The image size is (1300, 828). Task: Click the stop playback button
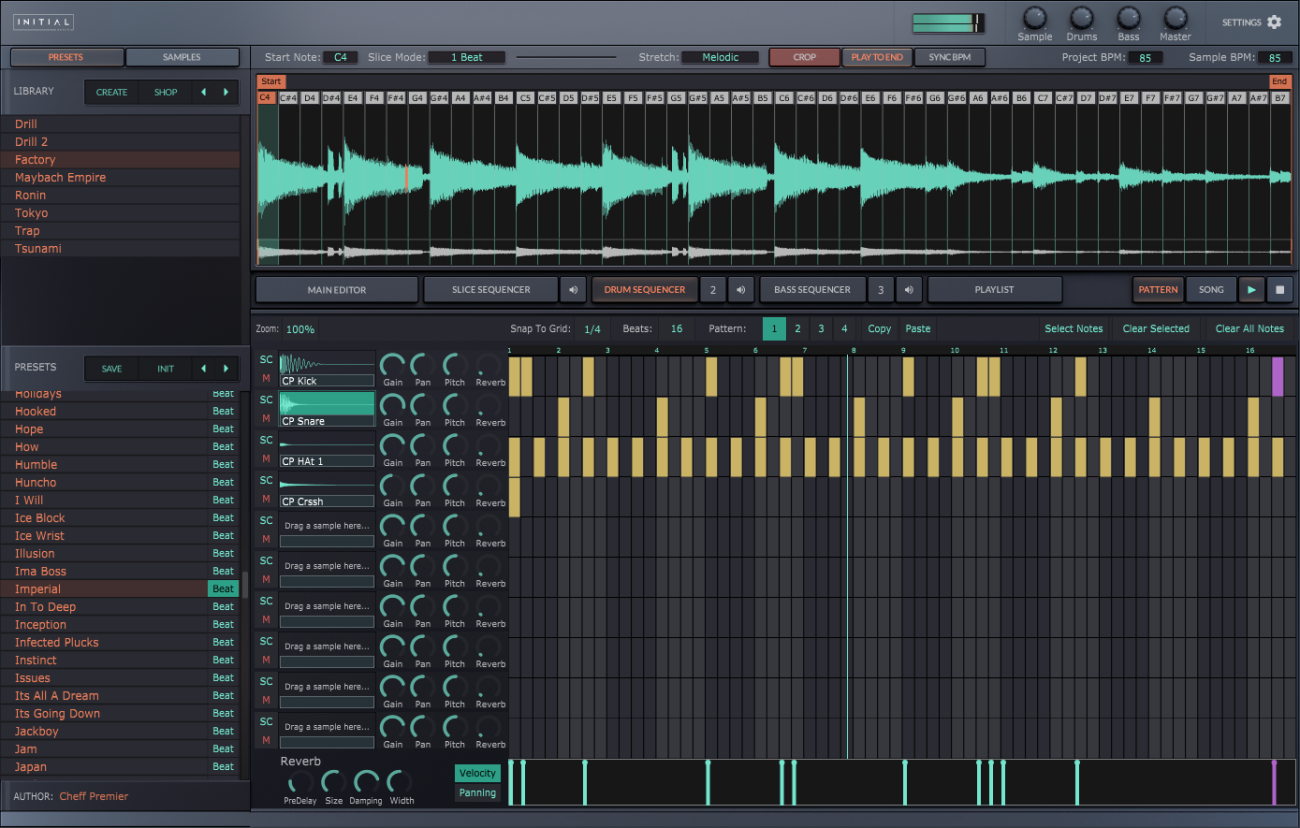coord(1280,289)
